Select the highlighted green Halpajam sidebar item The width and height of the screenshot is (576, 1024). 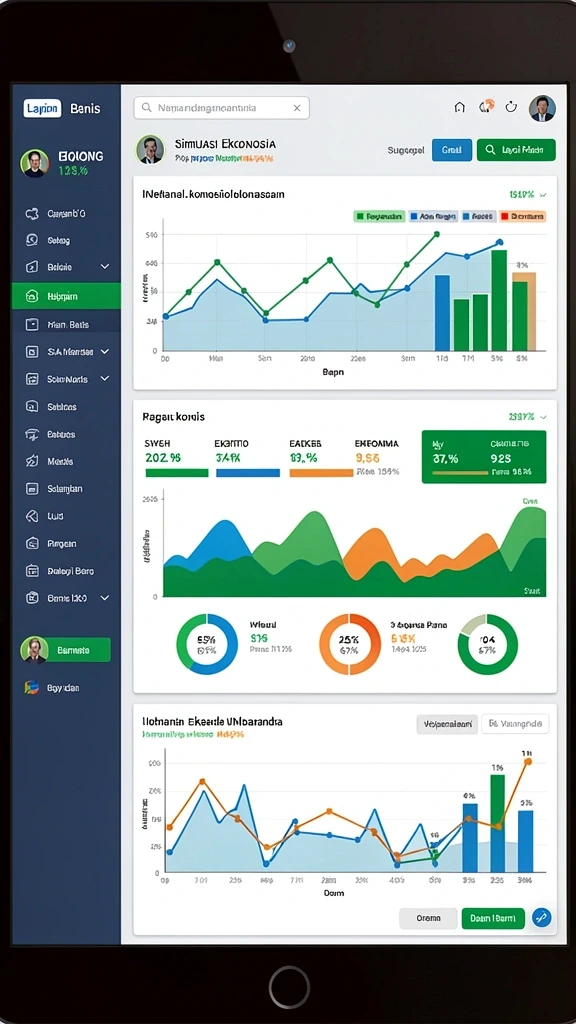(x=66, y=296)
